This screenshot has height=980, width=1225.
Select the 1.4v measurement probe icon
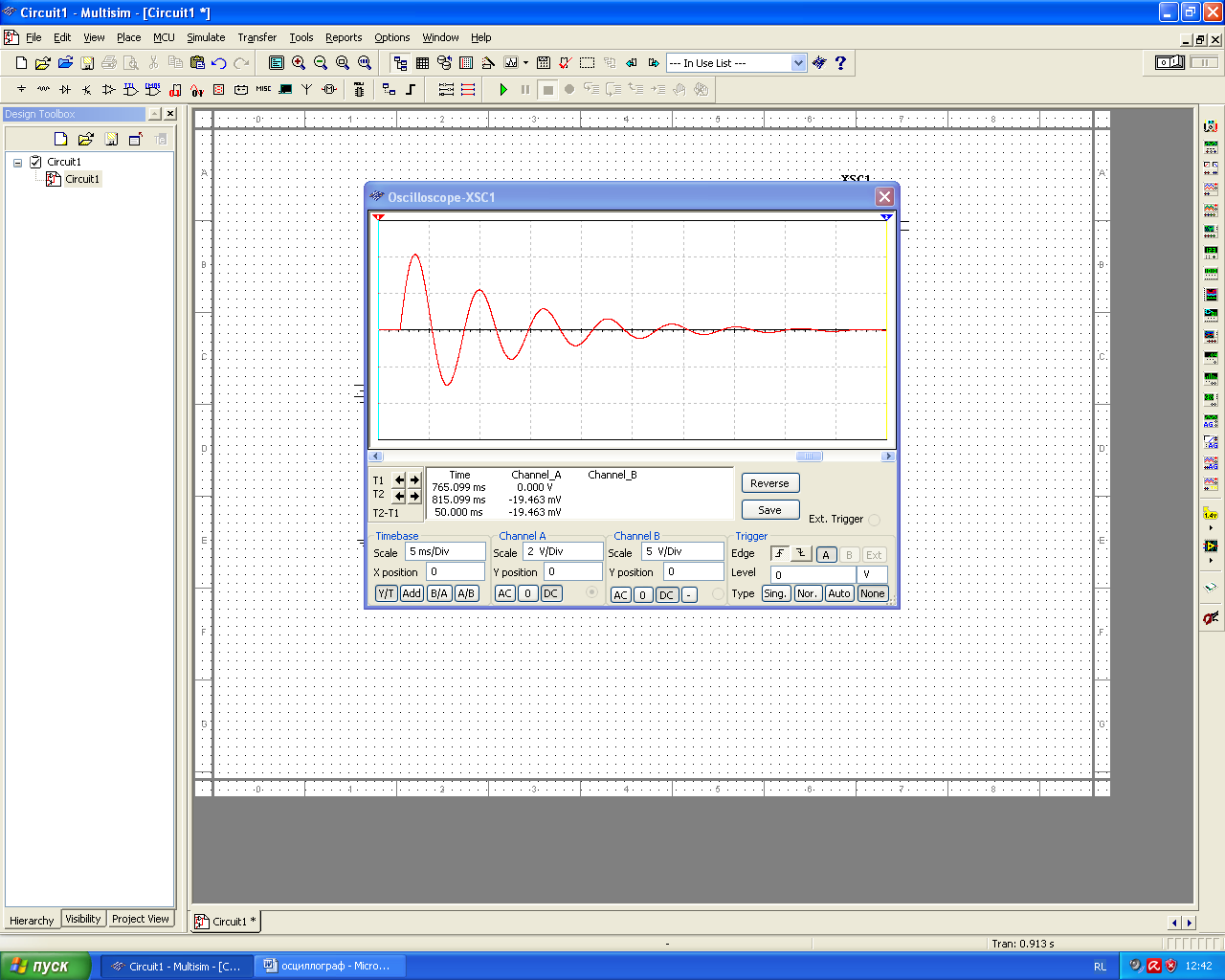pos(1211,514)
